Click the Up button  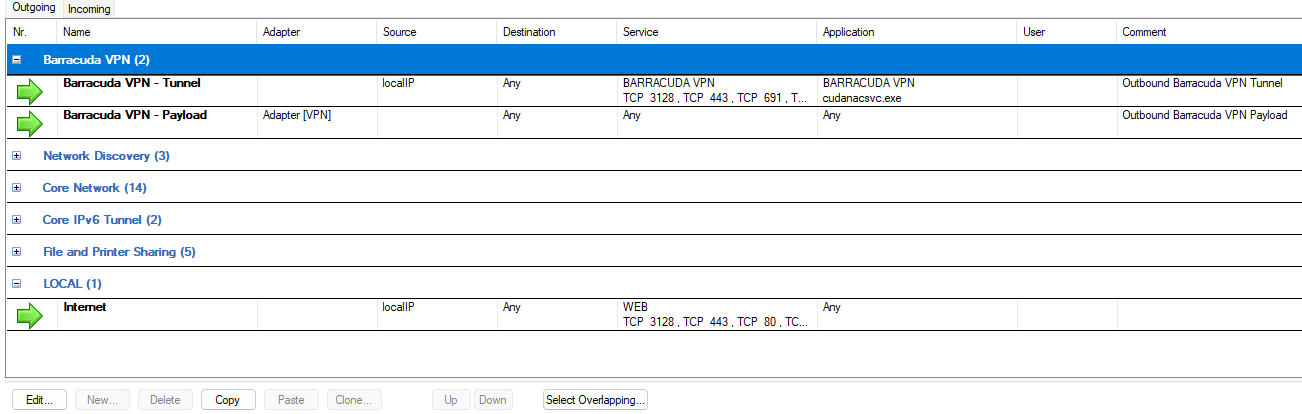point(451,400)
